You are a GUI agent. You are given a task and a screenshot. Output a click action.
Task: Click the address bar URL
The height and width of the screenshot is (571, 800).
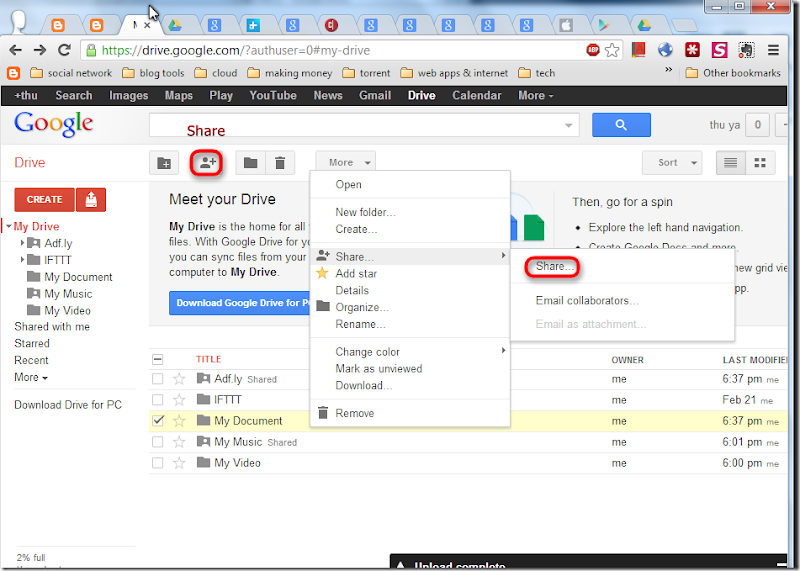235,50
